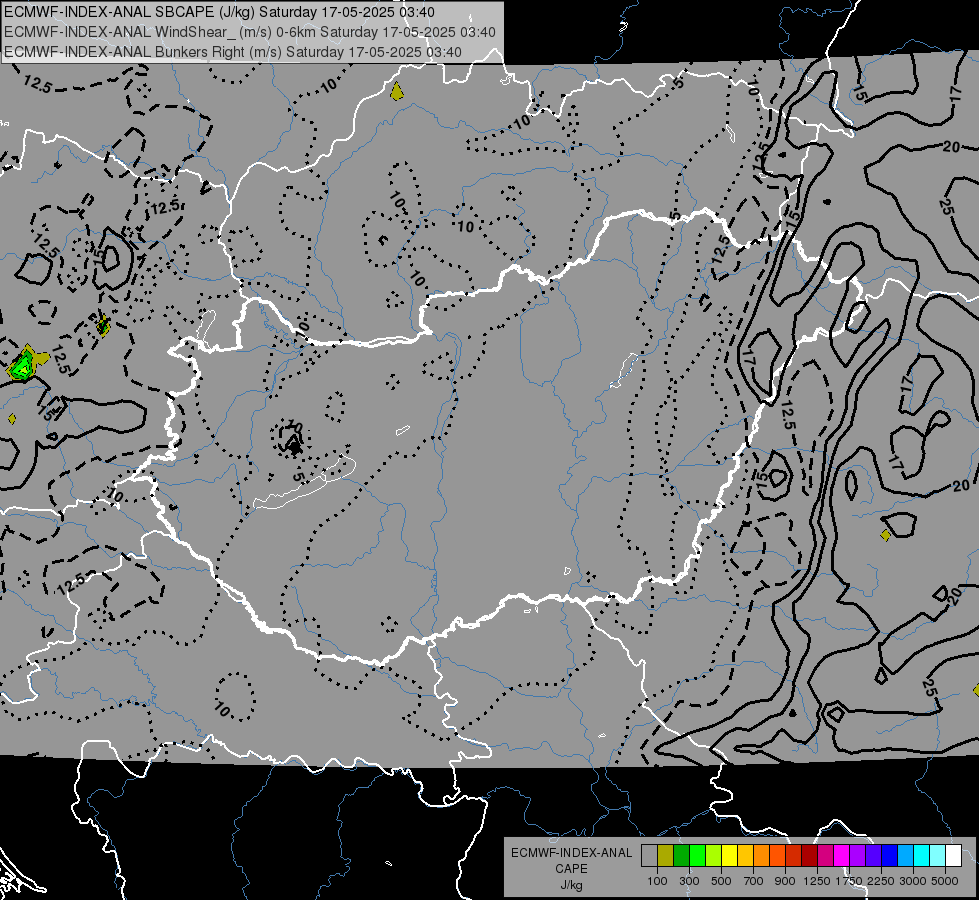Select the orange-red legend swatch

(x=777, y=855)
